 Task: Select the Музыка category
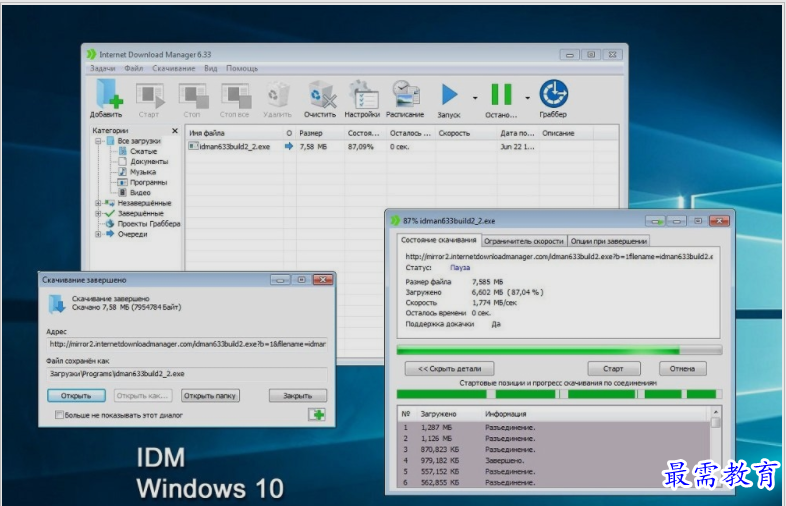143,172
